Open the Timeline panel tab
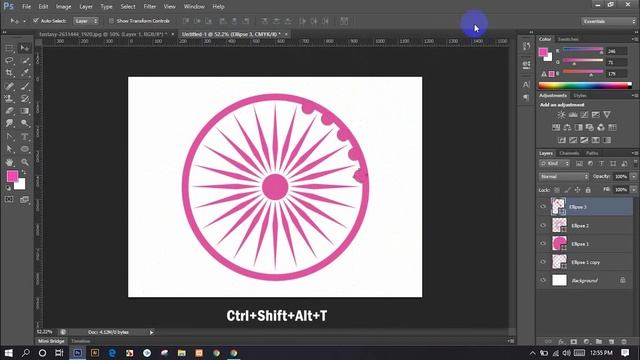This screenshot has height=360, width=640. click(81, 341)
